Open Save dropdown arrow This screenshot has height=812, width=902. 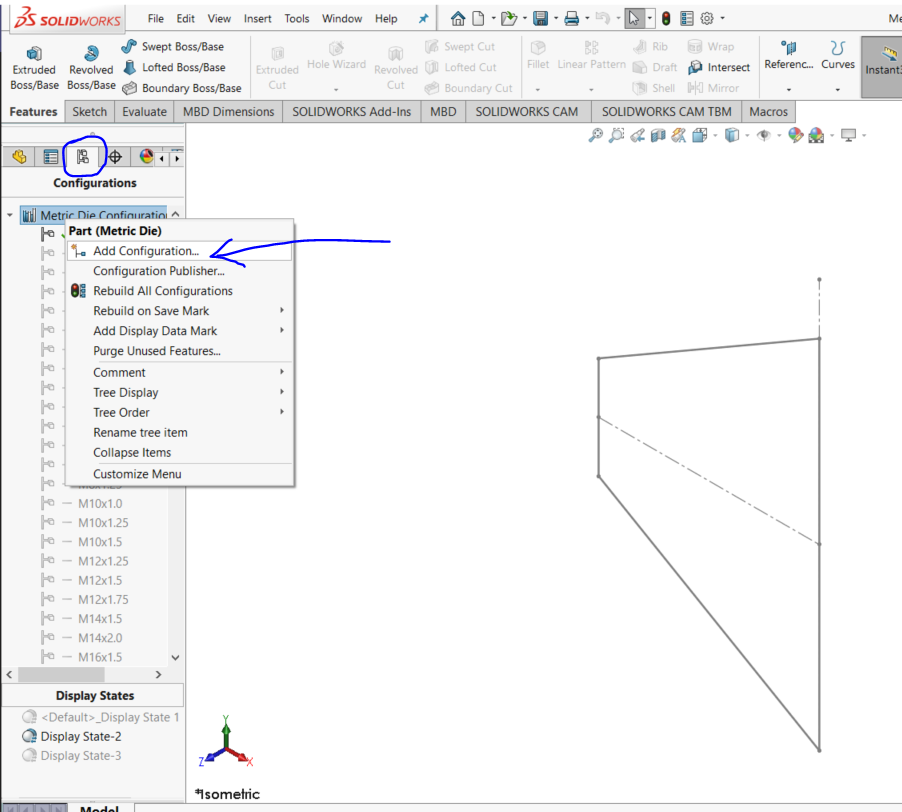tap(556, 18)
